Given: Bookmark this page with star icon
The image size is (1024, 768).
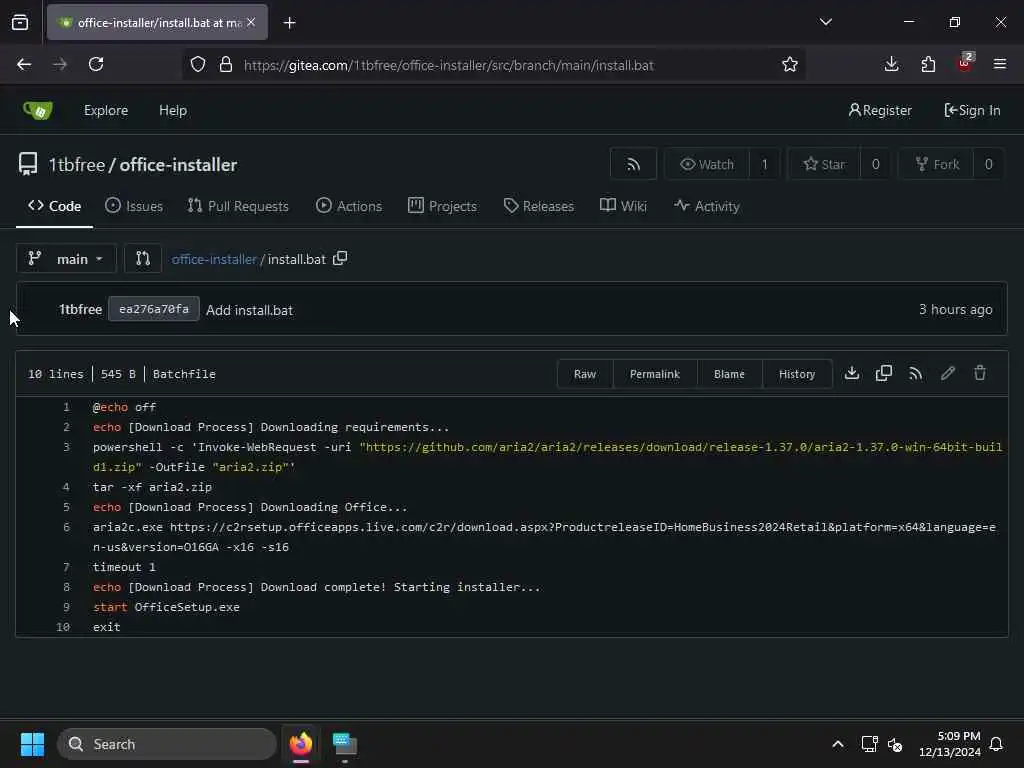Looking at the screenshot, I should point(790,64).
